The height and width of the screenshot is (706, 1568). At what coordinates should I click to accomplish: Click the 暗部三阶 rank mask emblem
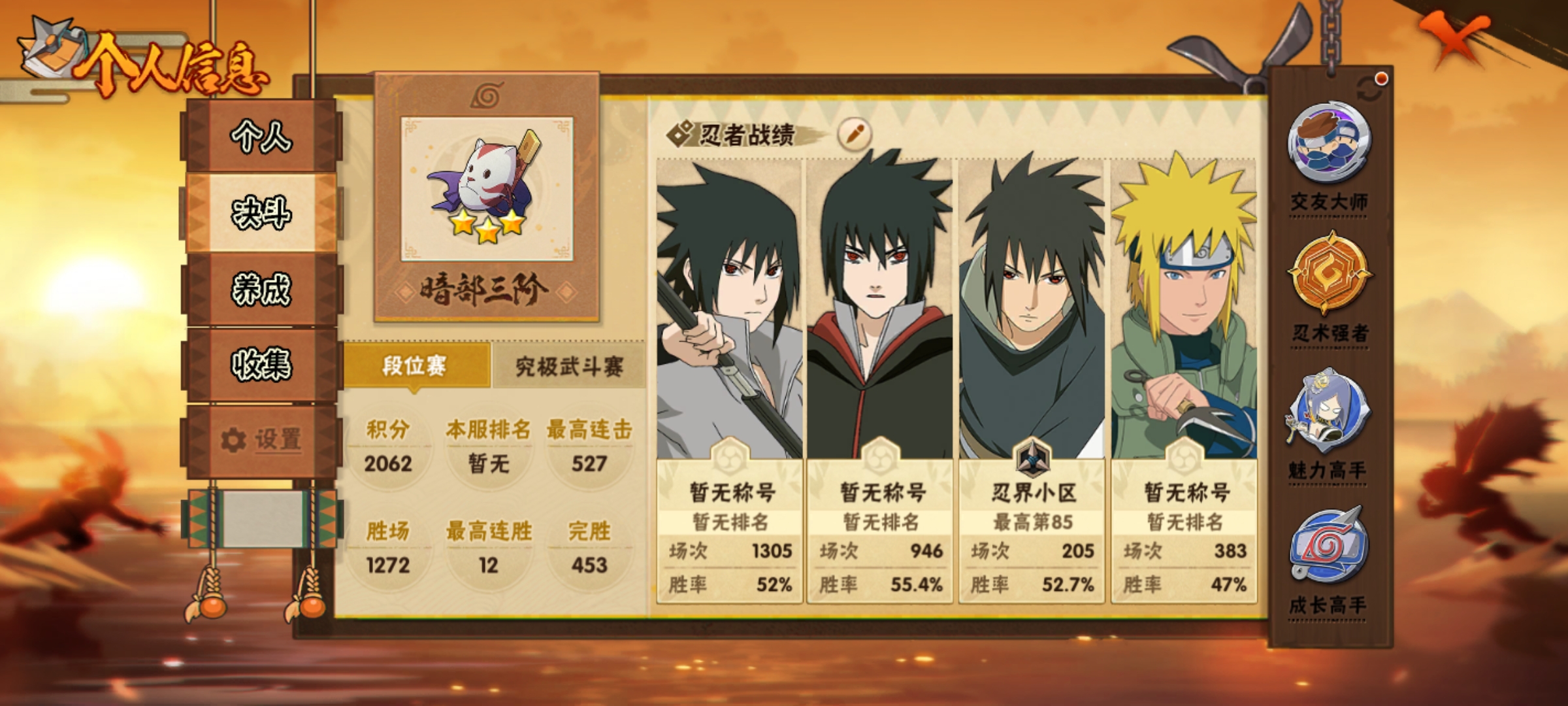click(487, 189)
